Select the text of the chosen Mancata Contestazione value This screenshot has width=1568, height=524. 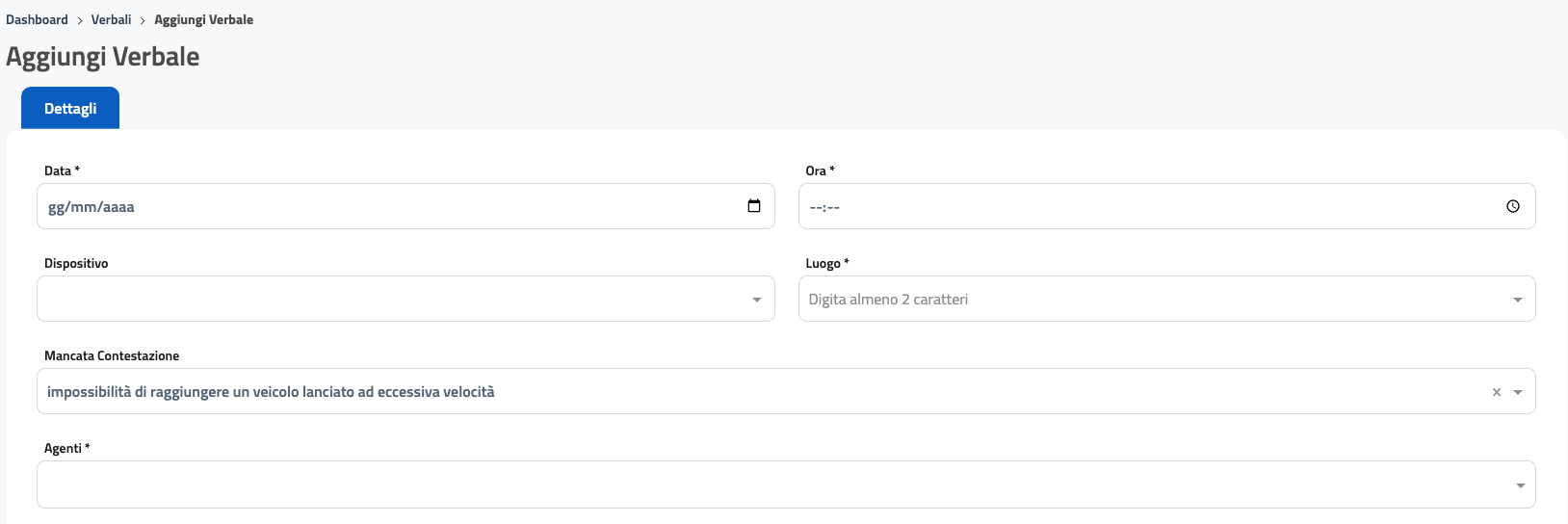tap(271, 392)
